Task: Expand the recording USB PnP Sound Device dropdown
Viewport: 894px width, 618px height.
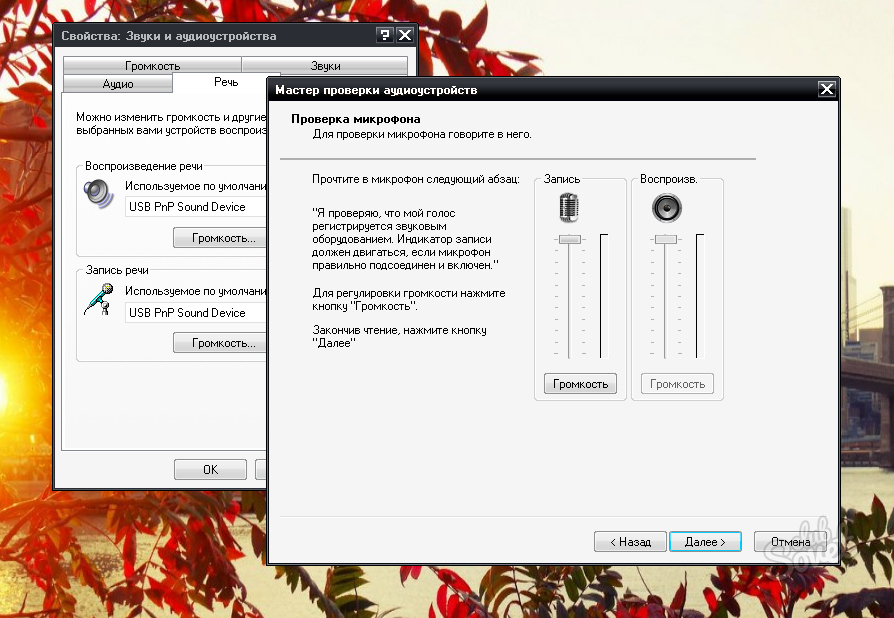Action: [196, 313]
